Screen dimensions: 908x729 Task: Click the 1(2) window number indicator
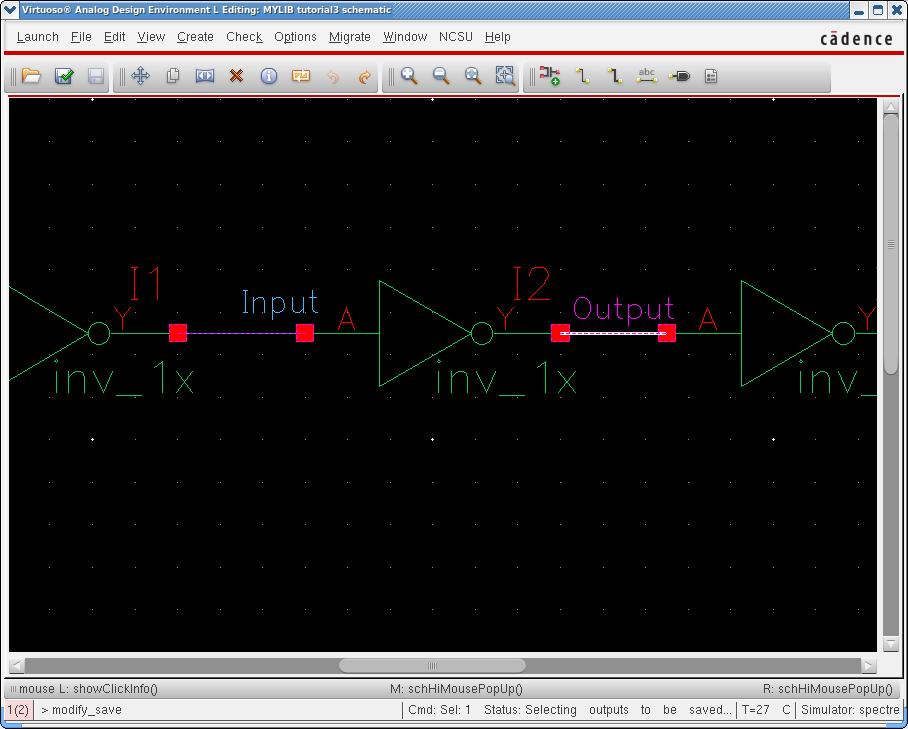18,710
